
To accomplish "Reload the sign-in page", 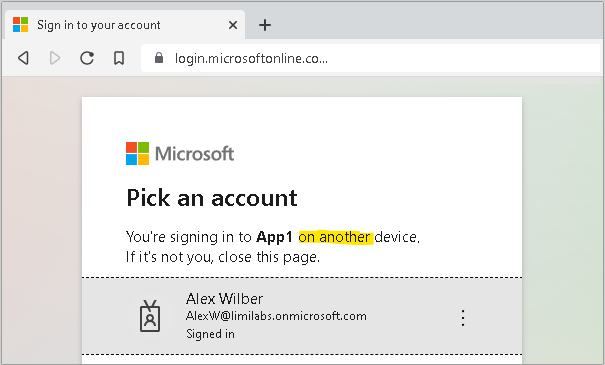I will [x=87, y=58].
